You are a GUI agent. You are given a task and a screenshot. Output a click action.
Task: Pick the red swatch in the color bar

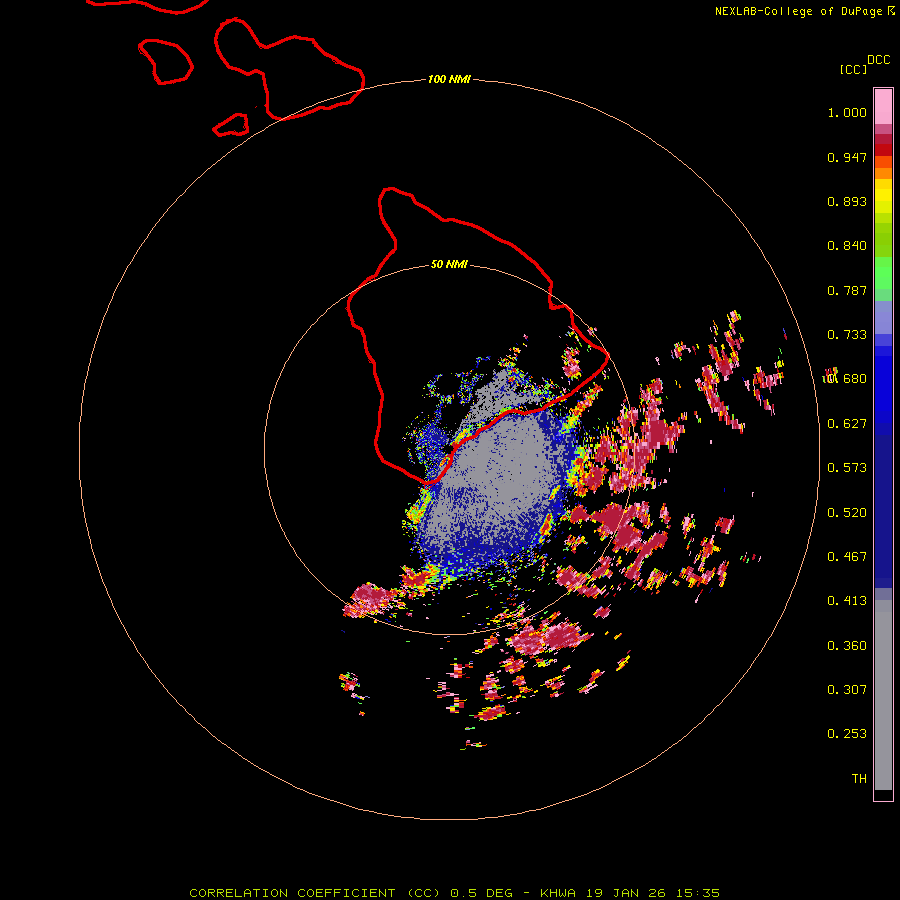883,150
